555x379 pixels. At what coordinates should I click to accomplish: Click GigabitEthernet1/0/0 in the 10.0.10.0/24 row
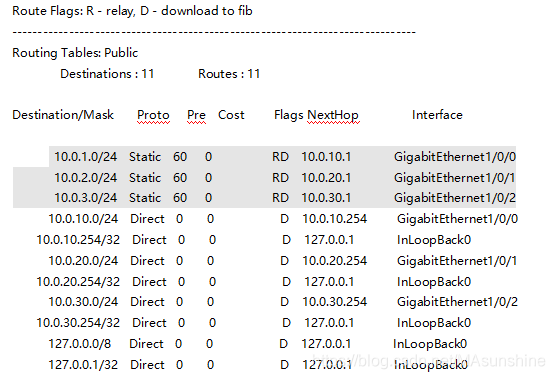point(457,219)
